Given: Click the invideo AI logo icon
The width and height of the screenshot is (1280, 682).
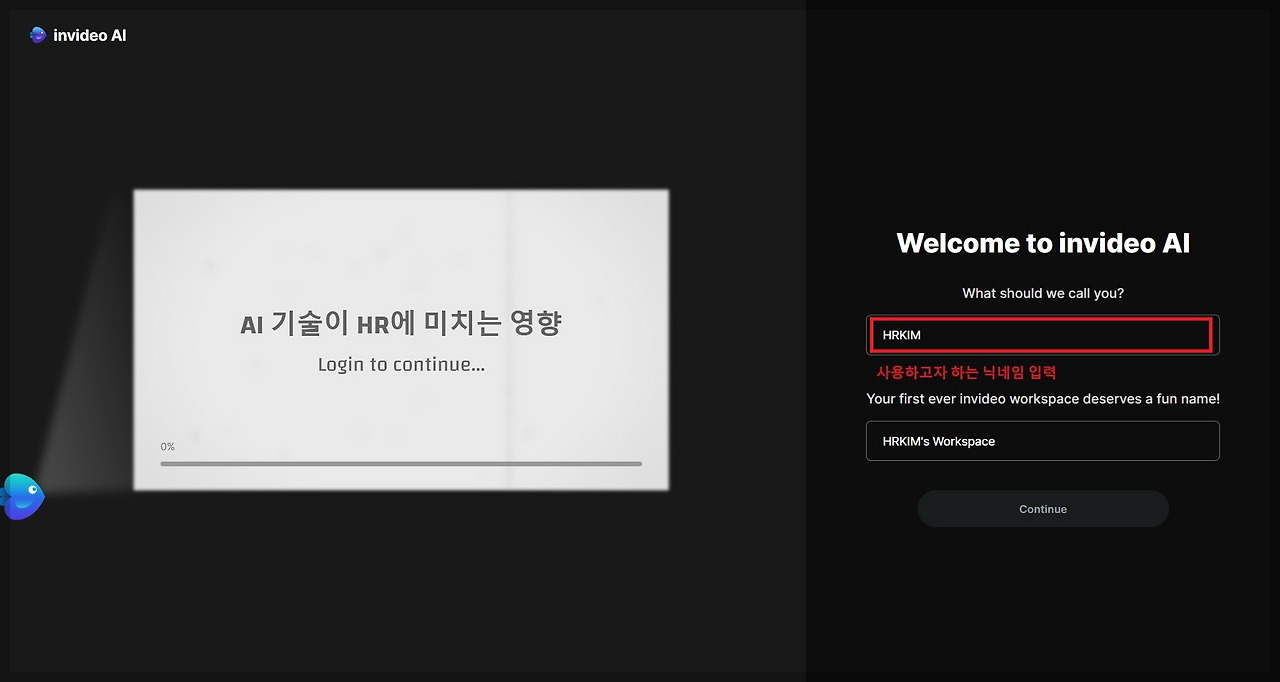Looking at the screenshot, I should coord(38,35).
